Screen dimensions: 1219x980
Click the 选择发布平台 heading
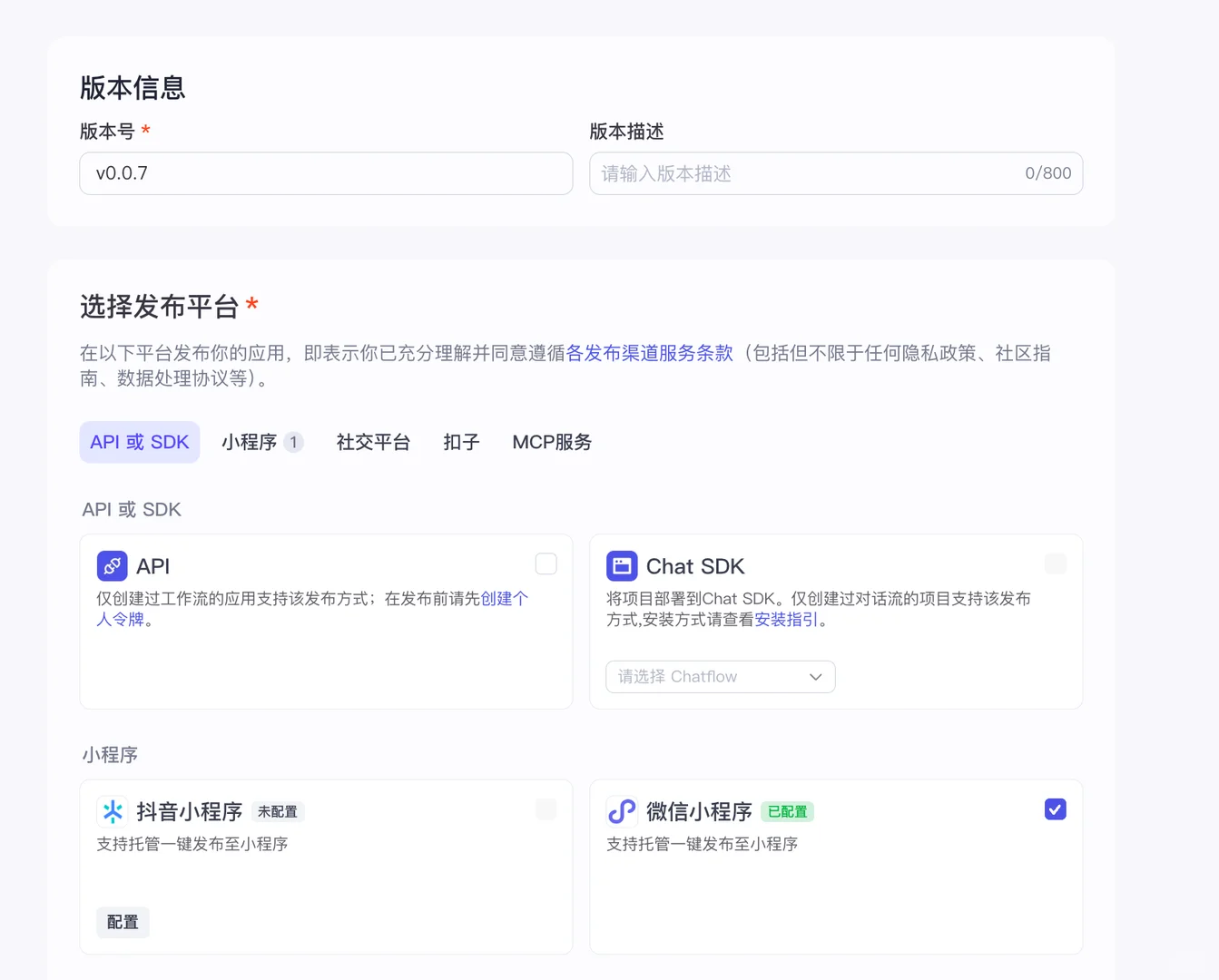[159, 307]
